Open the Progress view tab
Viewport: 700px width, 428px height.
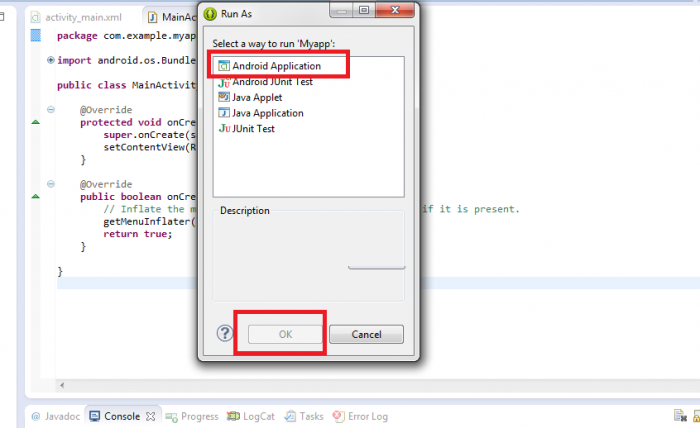(x=192, y=416)
